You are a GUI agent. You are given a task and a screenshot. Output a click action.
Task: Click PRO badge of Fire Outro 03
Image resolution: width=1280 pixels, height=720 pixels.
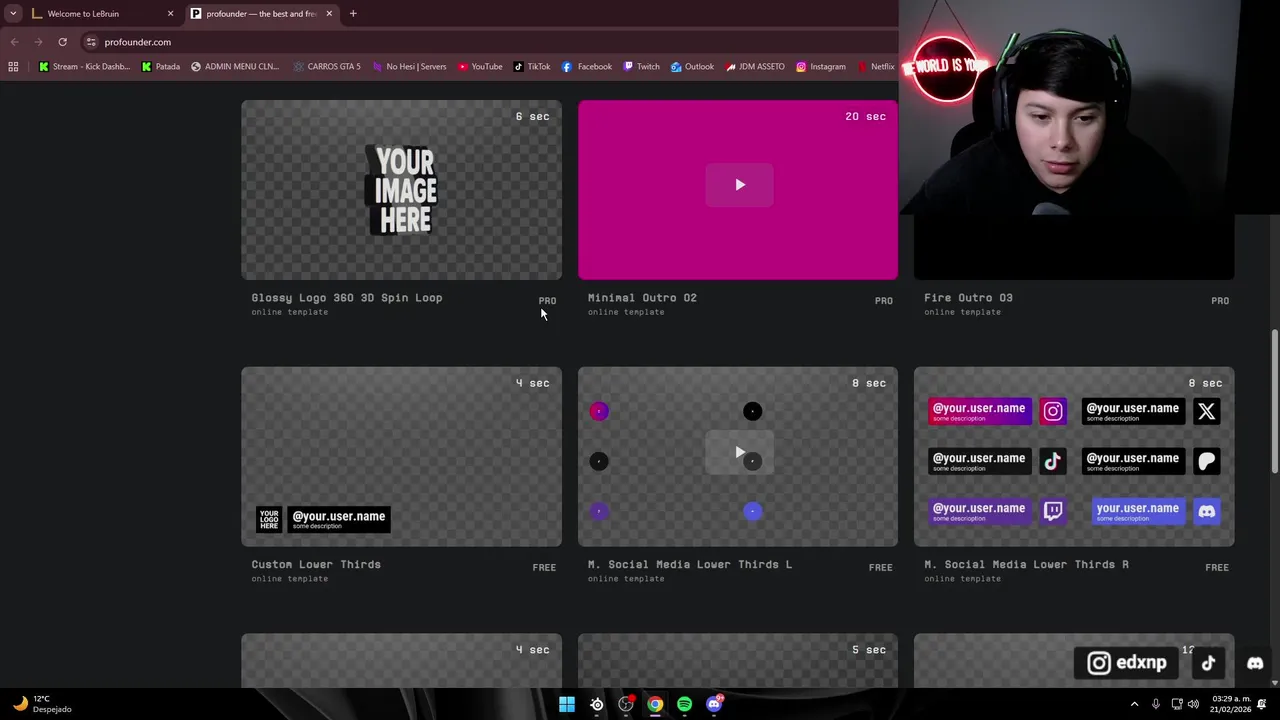point(1220,300)
